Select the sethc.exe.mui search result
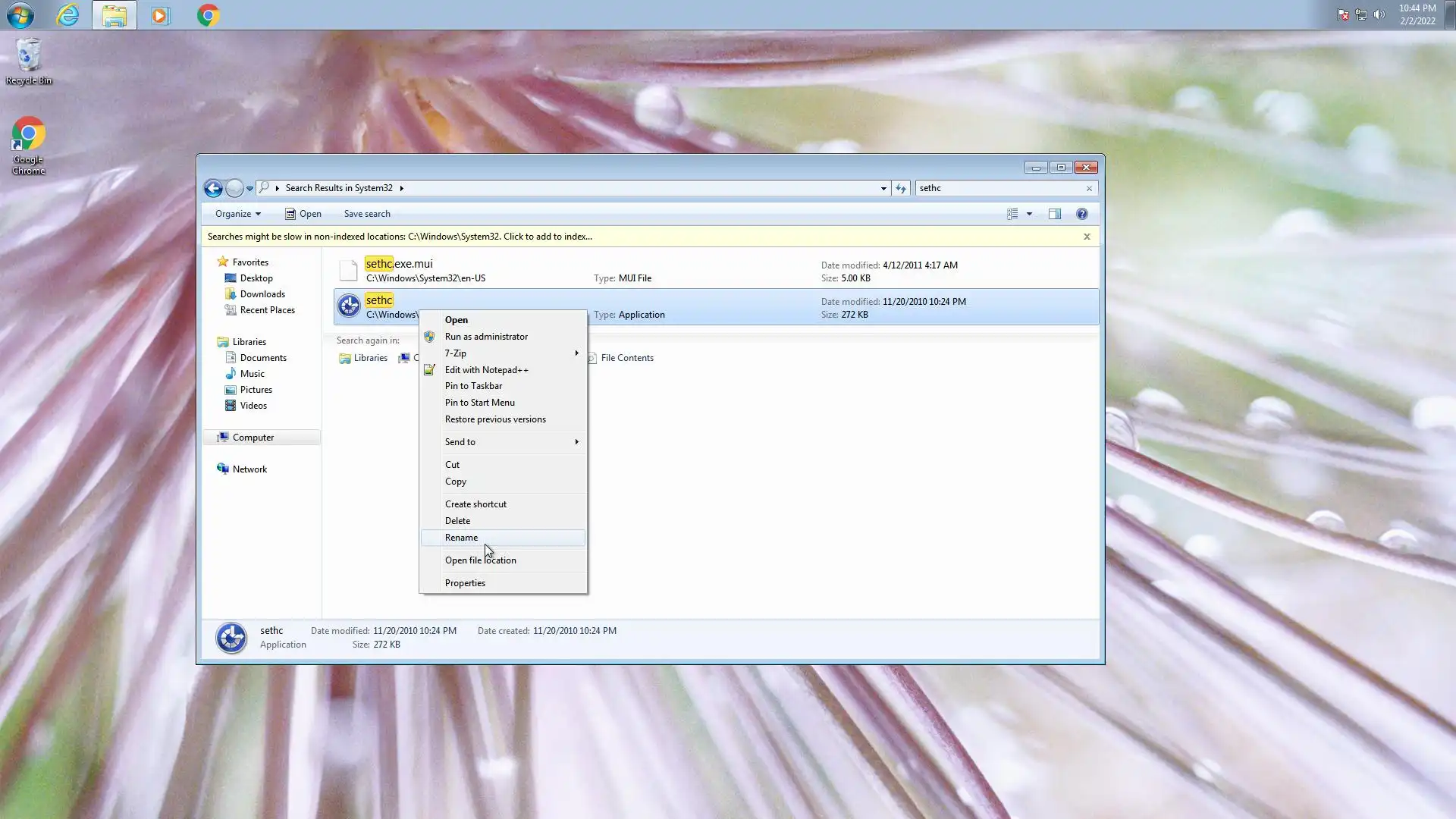The image size is (1456, 819). [x=399, y=264]
